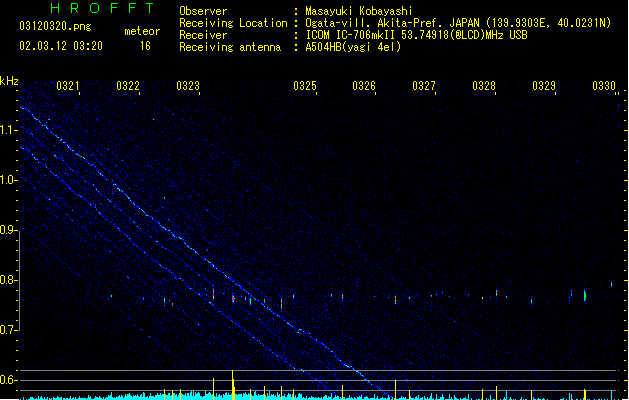Click observer name Masayuki Kobayashi

click(359, 11)
